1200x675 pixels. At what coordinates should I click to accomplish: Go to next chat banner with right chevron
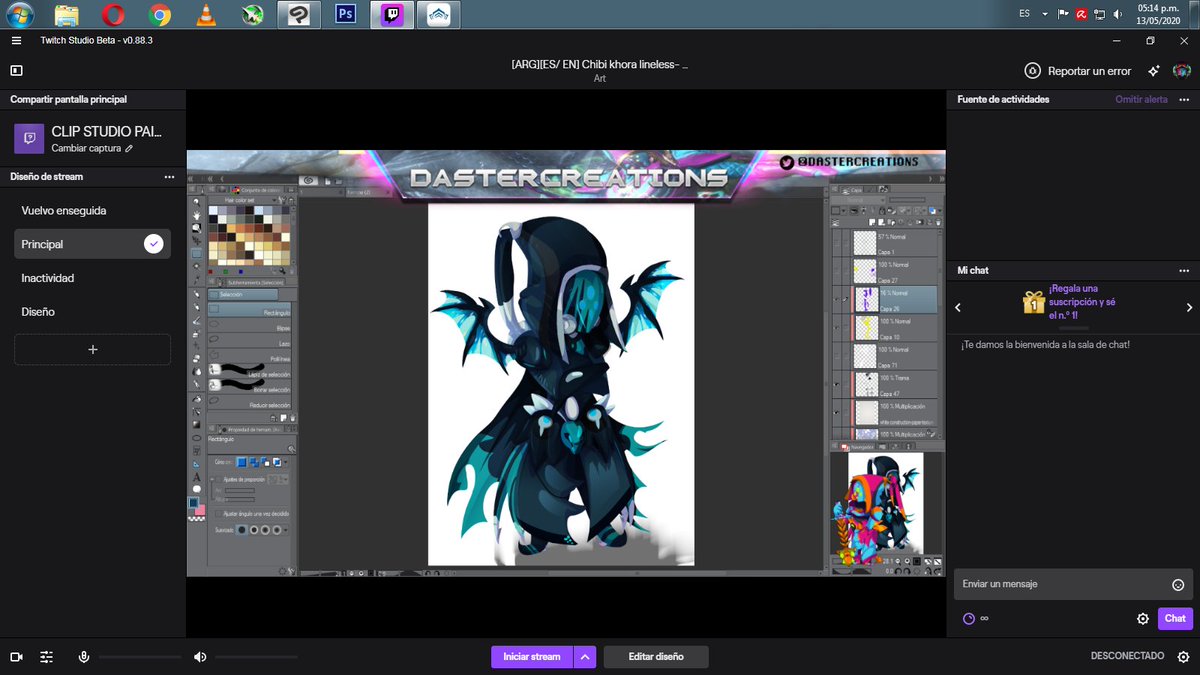click(1189, 308)
